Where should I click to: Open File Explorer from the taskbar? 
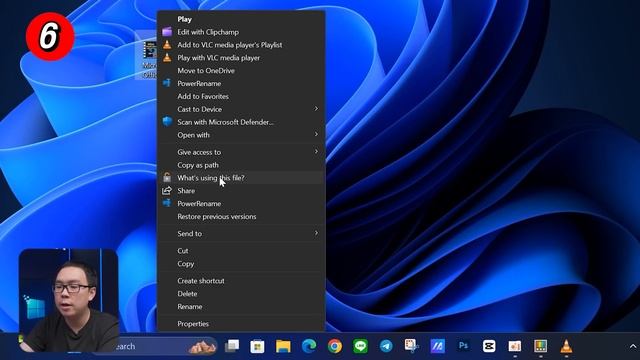click(283, 346)
